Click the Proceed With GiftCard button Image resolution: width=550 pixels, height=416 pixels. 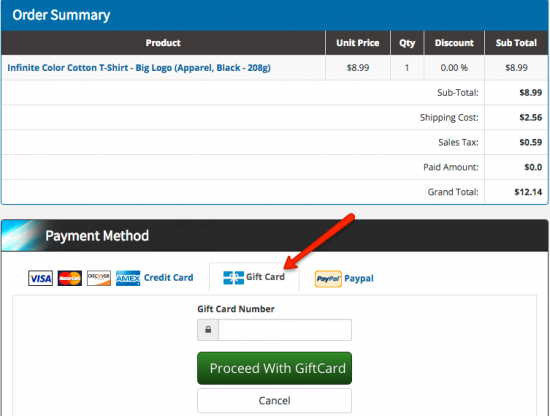[x=274, y=368]
